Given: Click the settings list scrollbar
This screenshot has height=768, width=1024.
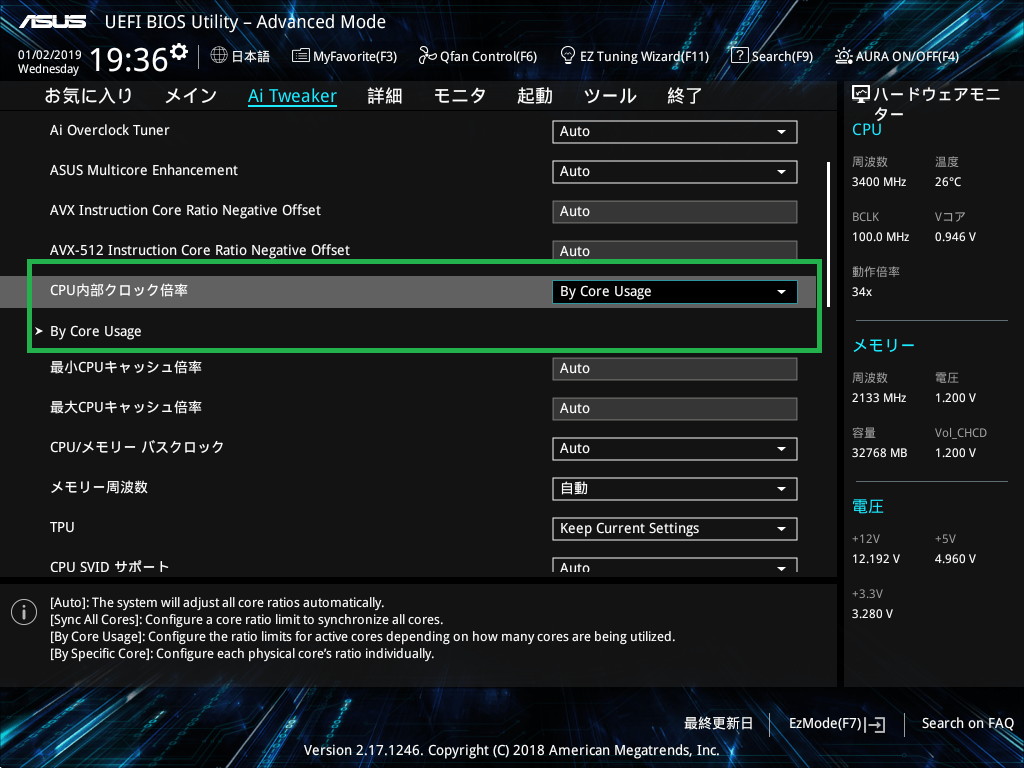Looking at the screenshot, I should 828,234.
